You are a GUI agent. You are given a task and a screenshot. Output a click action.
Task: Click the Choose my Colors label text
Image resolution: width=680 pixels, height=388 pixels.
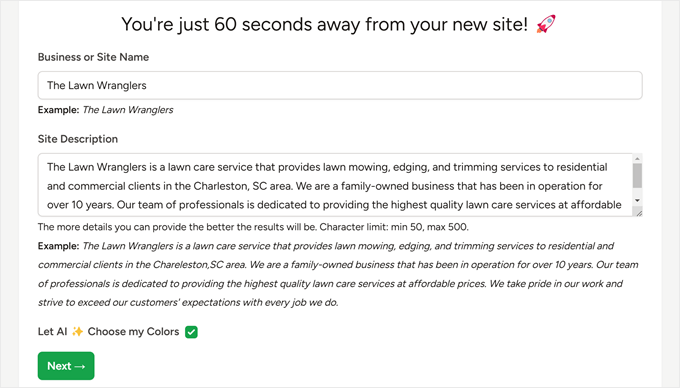133,332
